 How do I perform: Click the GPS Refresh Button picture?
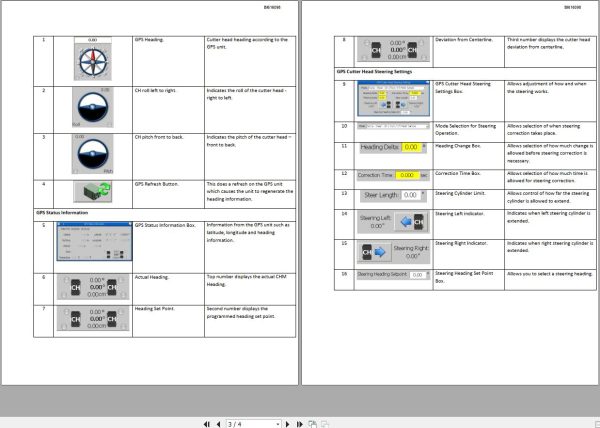[93, 192]
